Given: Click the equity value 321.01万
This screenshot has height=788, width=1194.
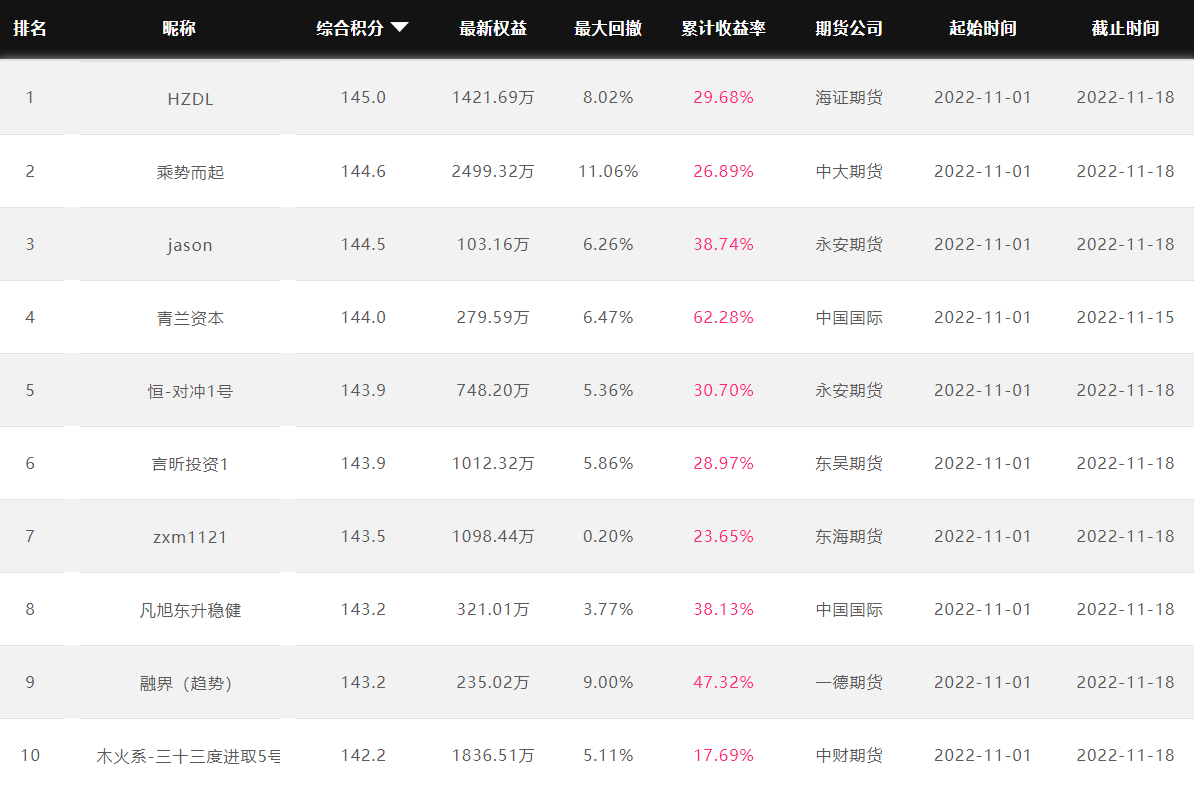Looking at the screenshot, I should pyautogui.click(x=493, y=610).
